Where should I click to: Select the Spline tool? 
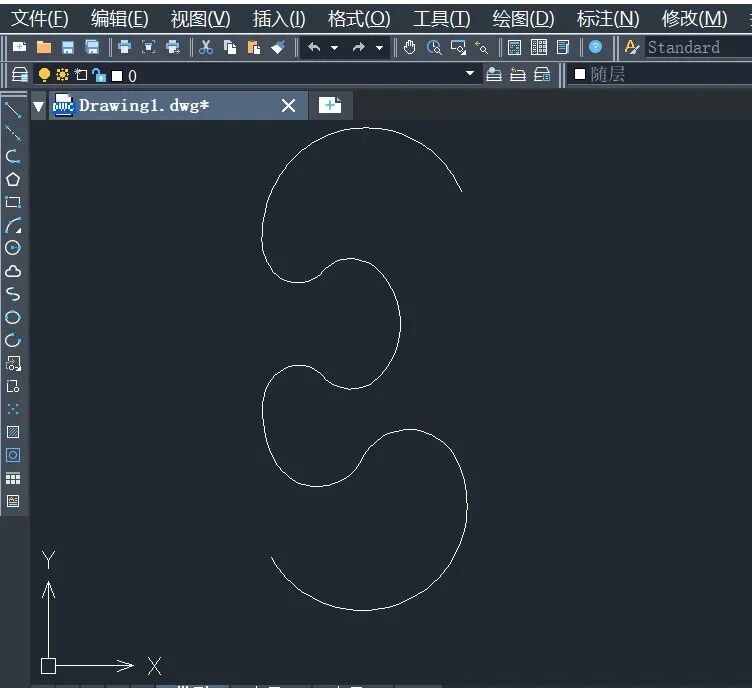[x=13, y=294]
